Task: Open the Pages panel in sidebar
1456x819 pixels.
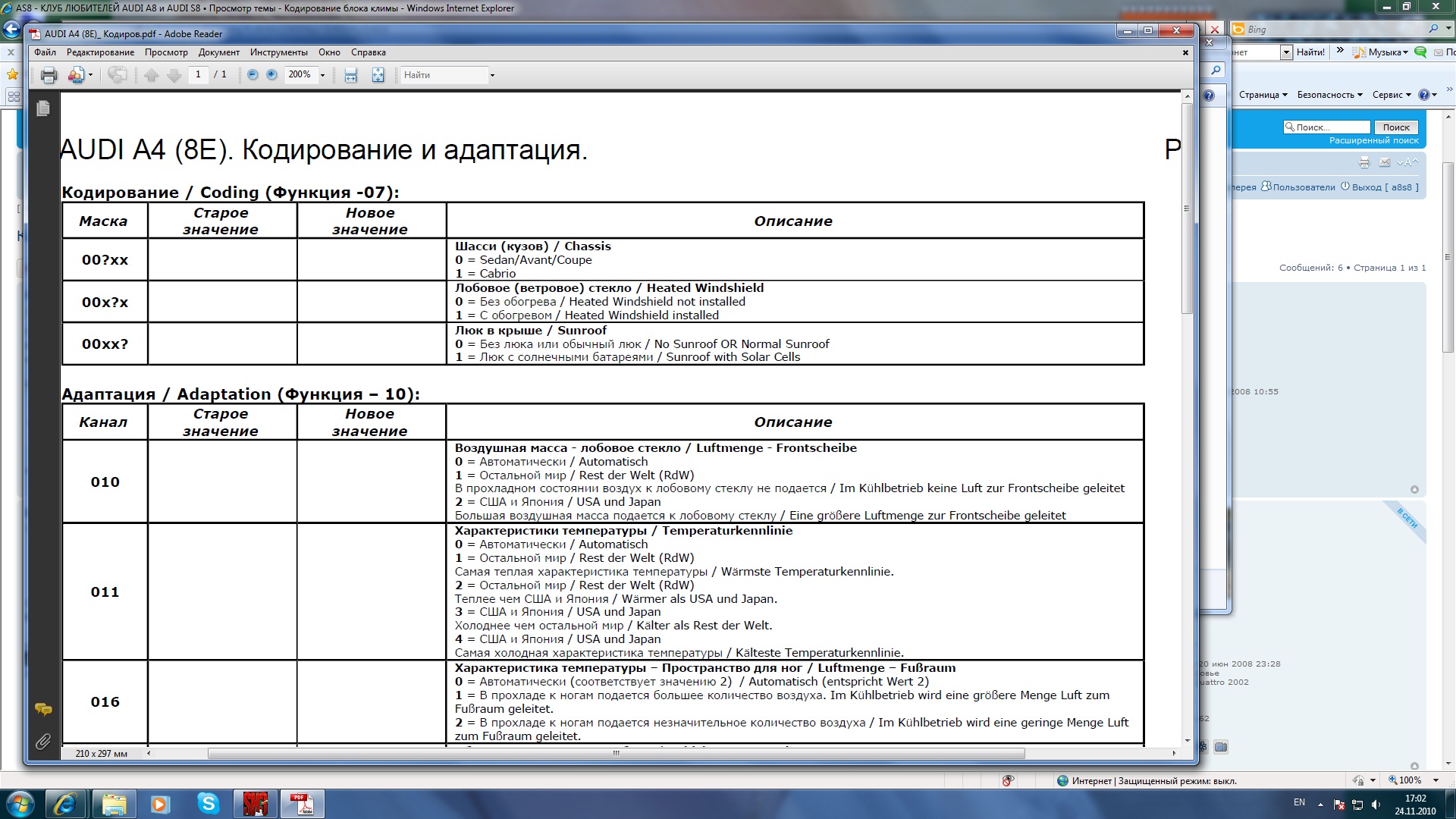Action: click(43, 108)
